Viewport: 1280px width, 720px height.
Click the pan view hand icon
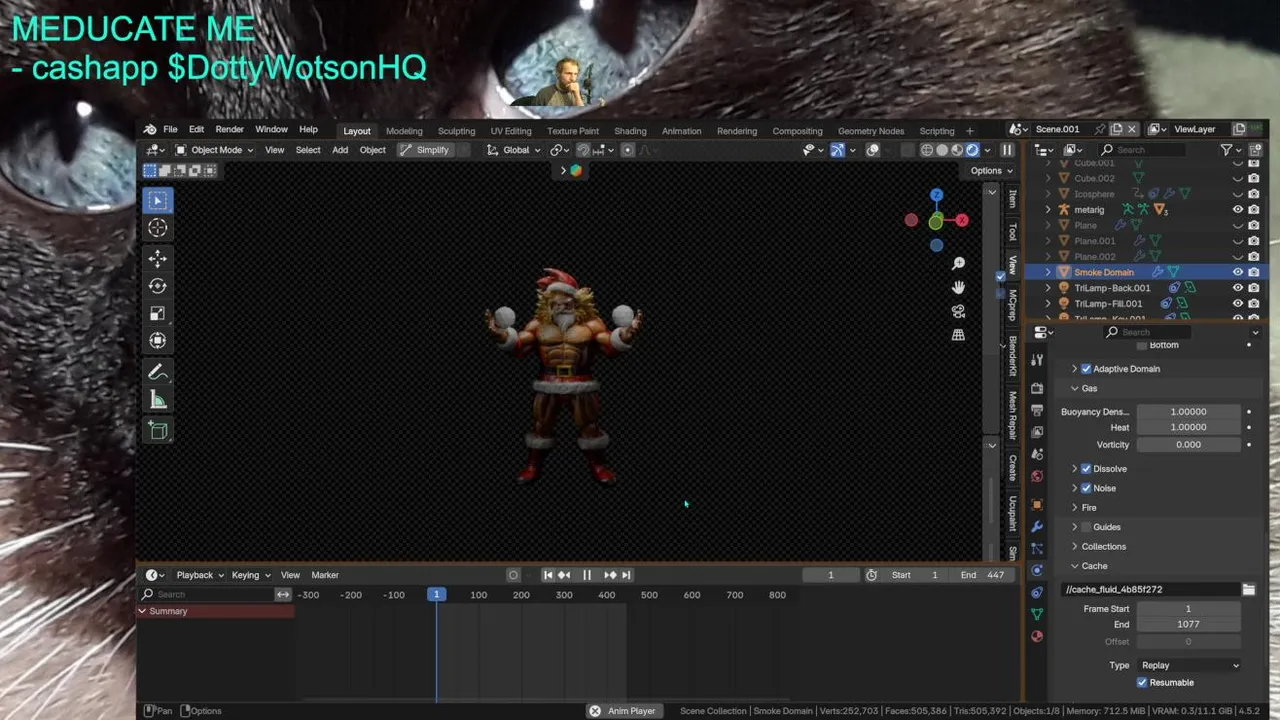pyautogui.click(x=958, y=287)
